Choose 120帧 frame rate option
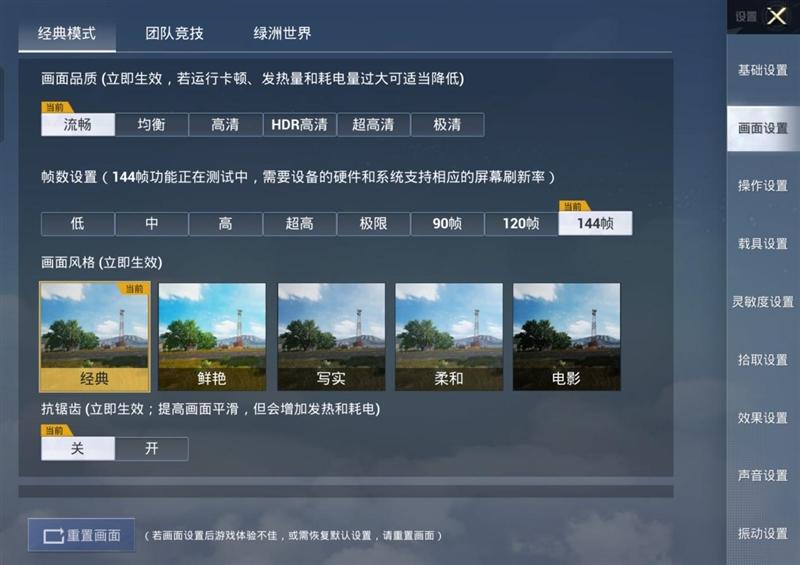 521,224
